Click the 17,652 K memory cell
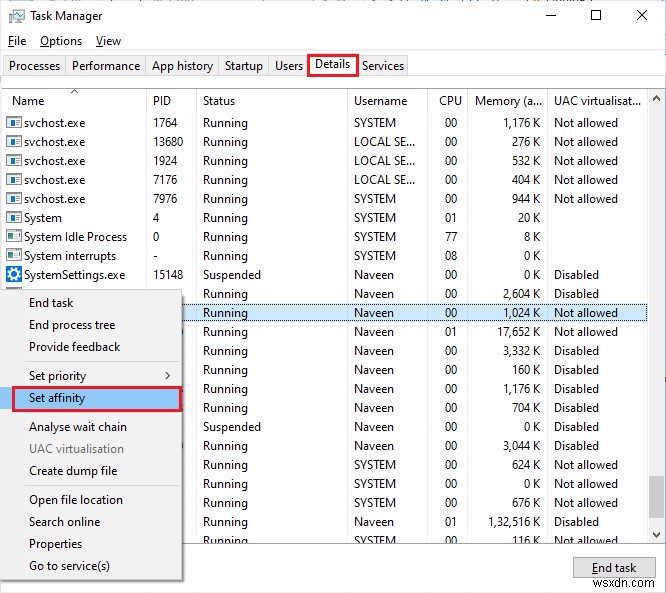666x593 pixels. [519, 332]
